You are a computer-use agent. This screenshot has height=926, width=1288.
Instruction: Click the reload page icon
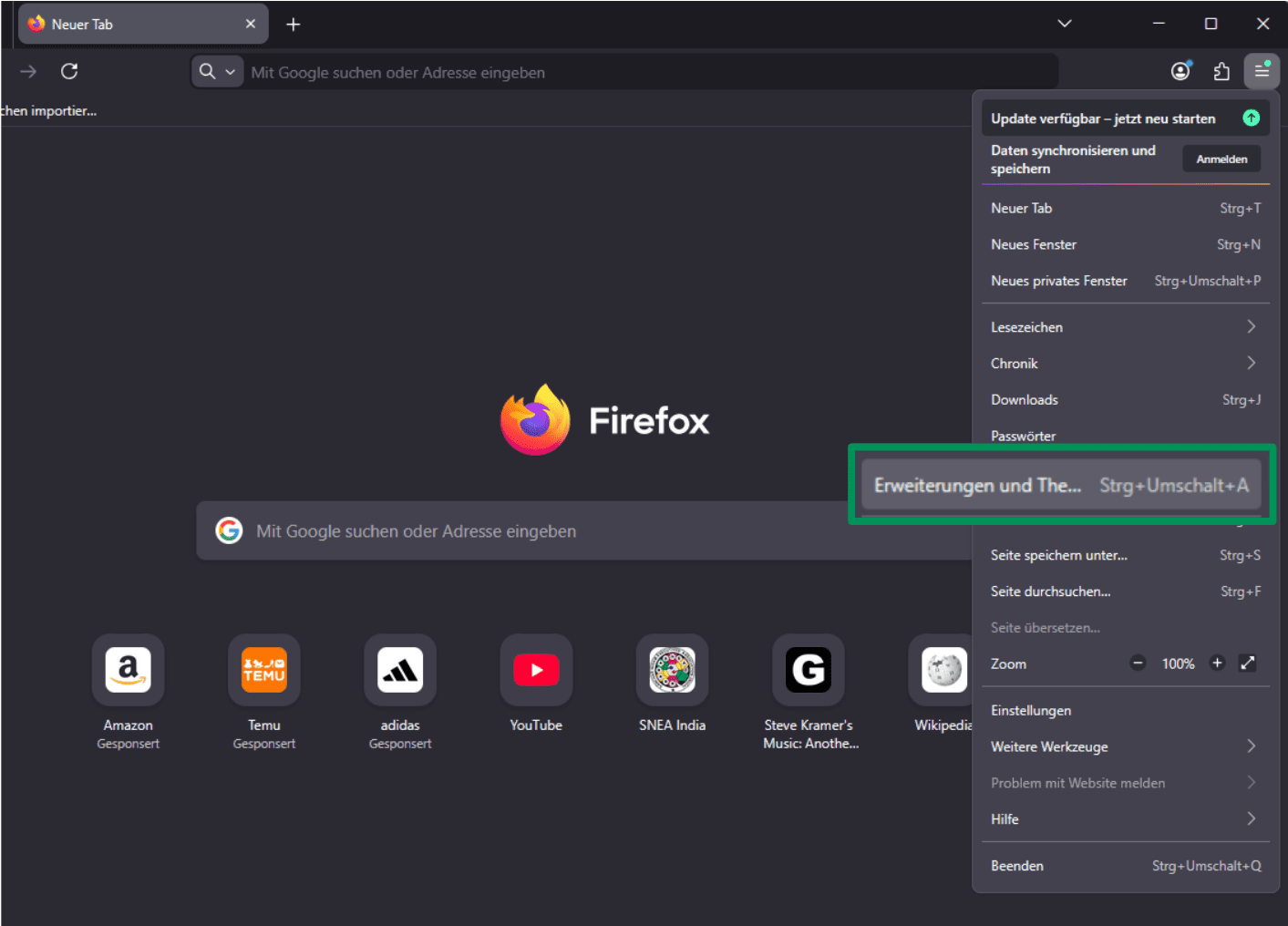click(x=69, y=71)
